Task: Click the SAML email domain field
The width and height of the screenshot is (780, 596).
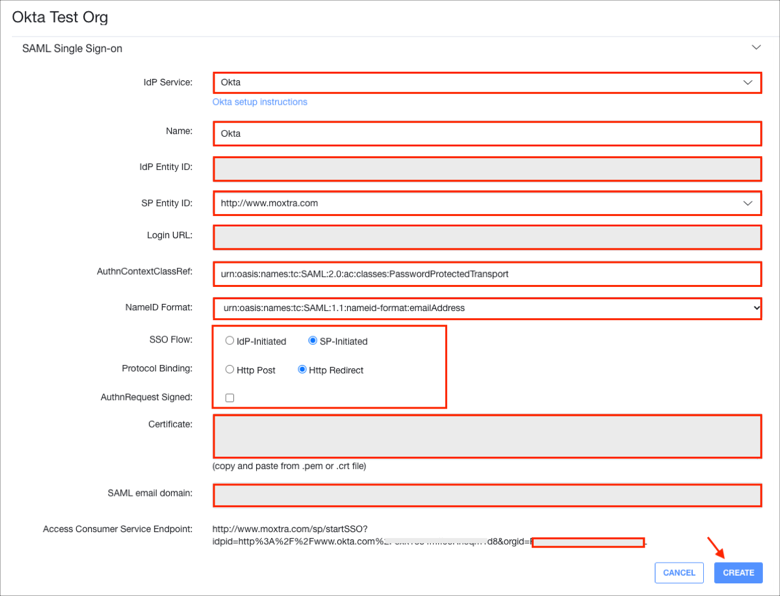Action: 487,495
